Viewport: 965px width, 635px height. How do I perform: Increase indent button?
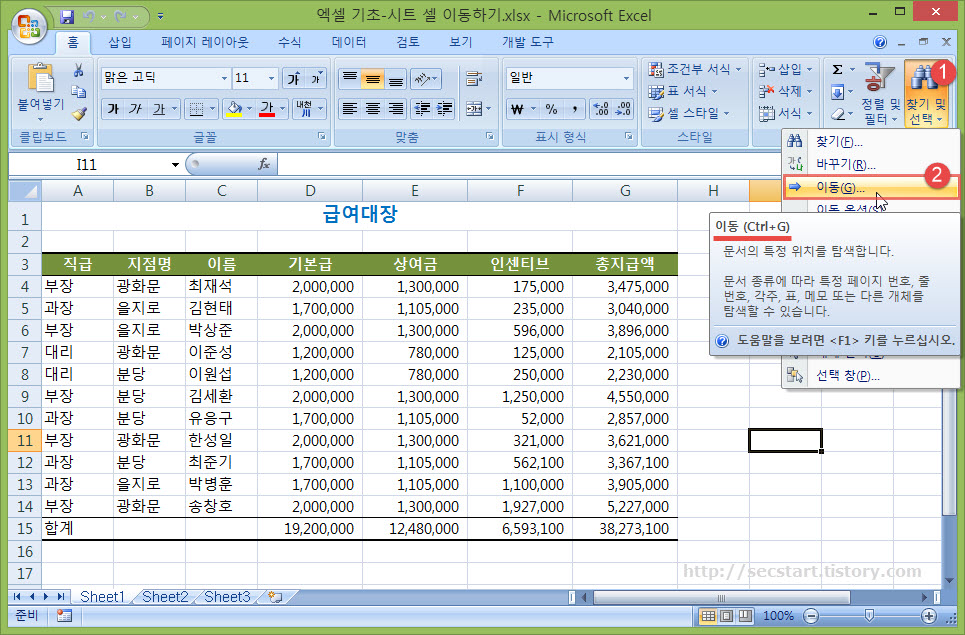point(444,110)
